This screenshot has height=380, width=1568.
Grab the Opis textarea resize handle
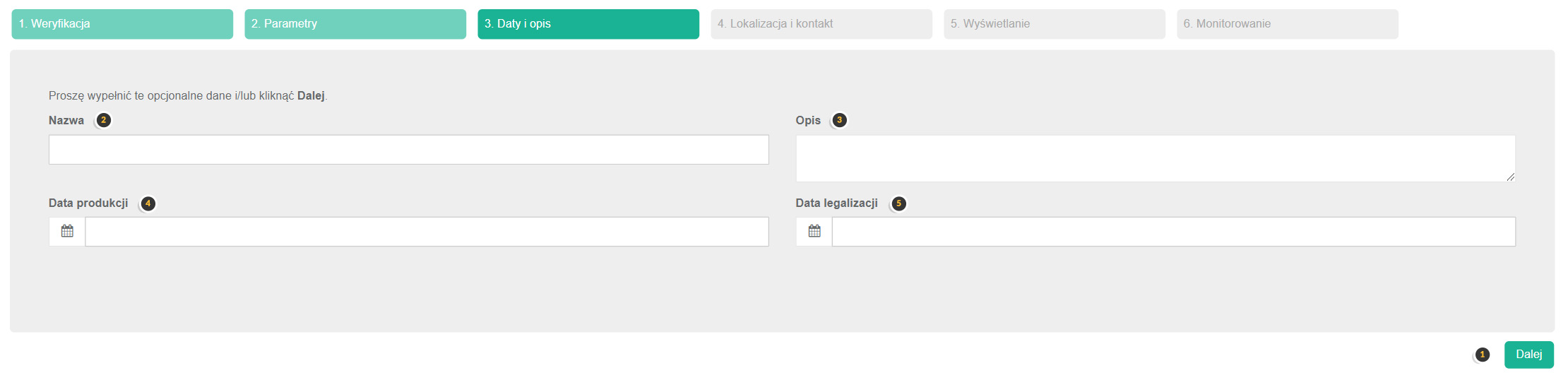(1510, 177)
